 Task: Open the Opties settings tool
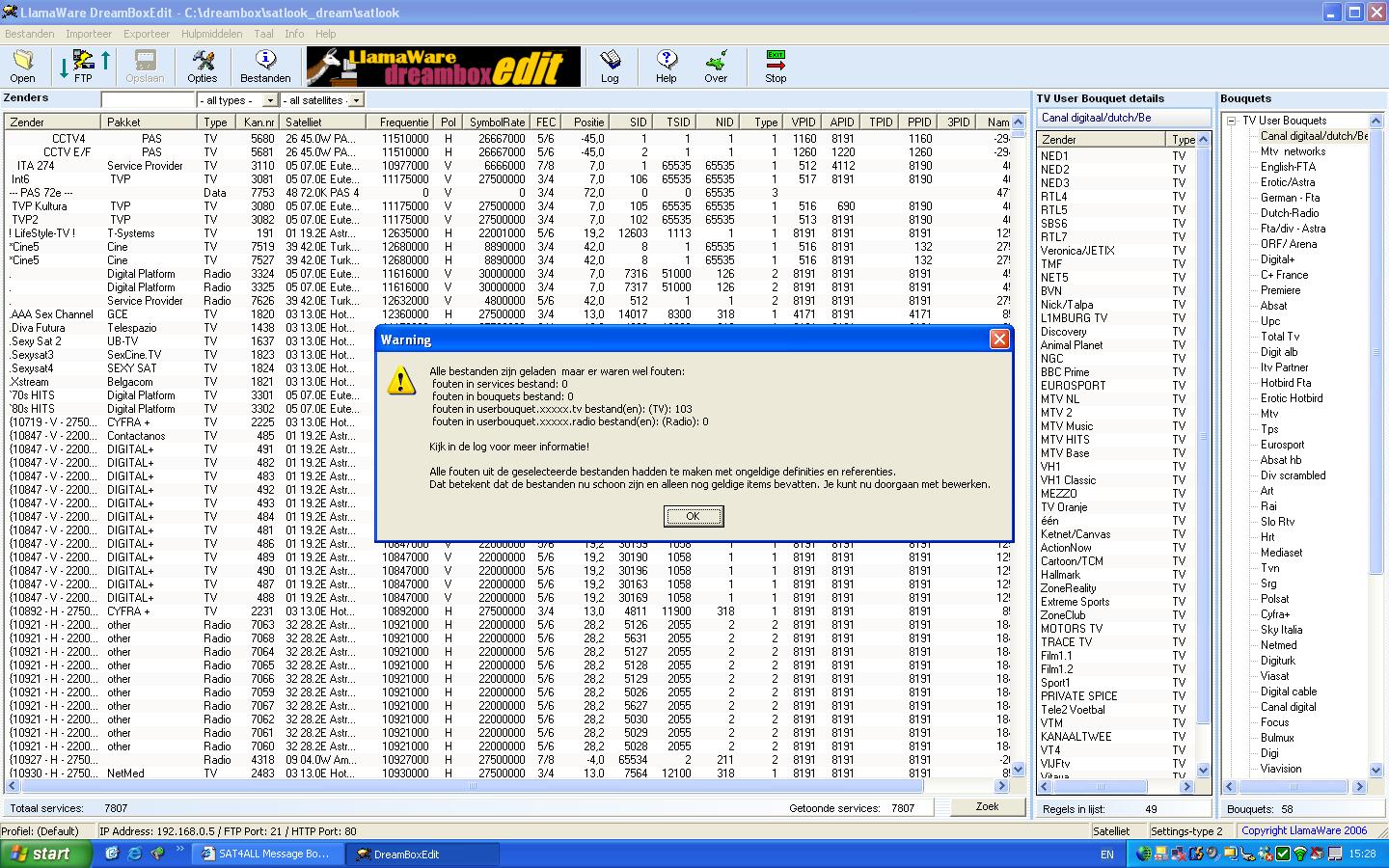[202, 67]
